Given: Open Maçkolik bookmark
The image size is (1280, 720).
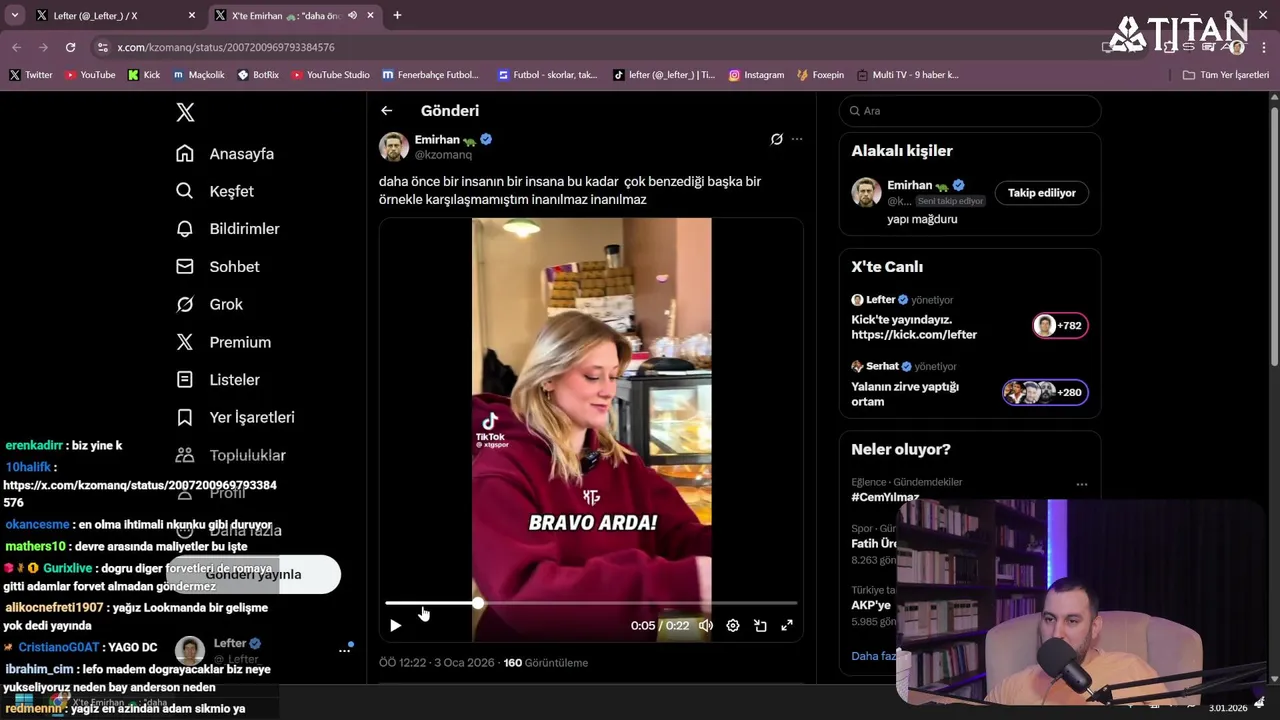Looking at the screenshot, I should coord(199,75).
